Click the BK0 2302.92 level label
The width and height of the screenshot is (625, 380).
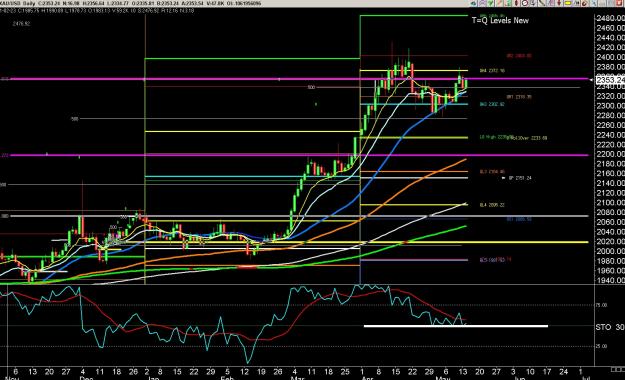(492, 104)
